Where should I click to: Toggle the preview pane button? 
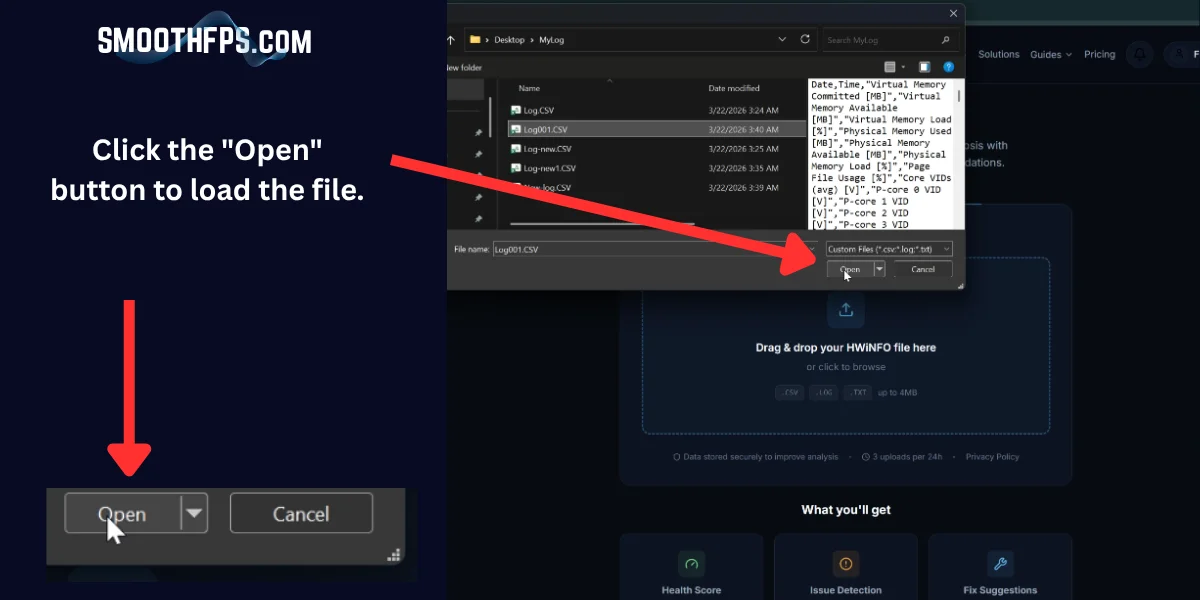pyautogui.click(x=923, y=66)
